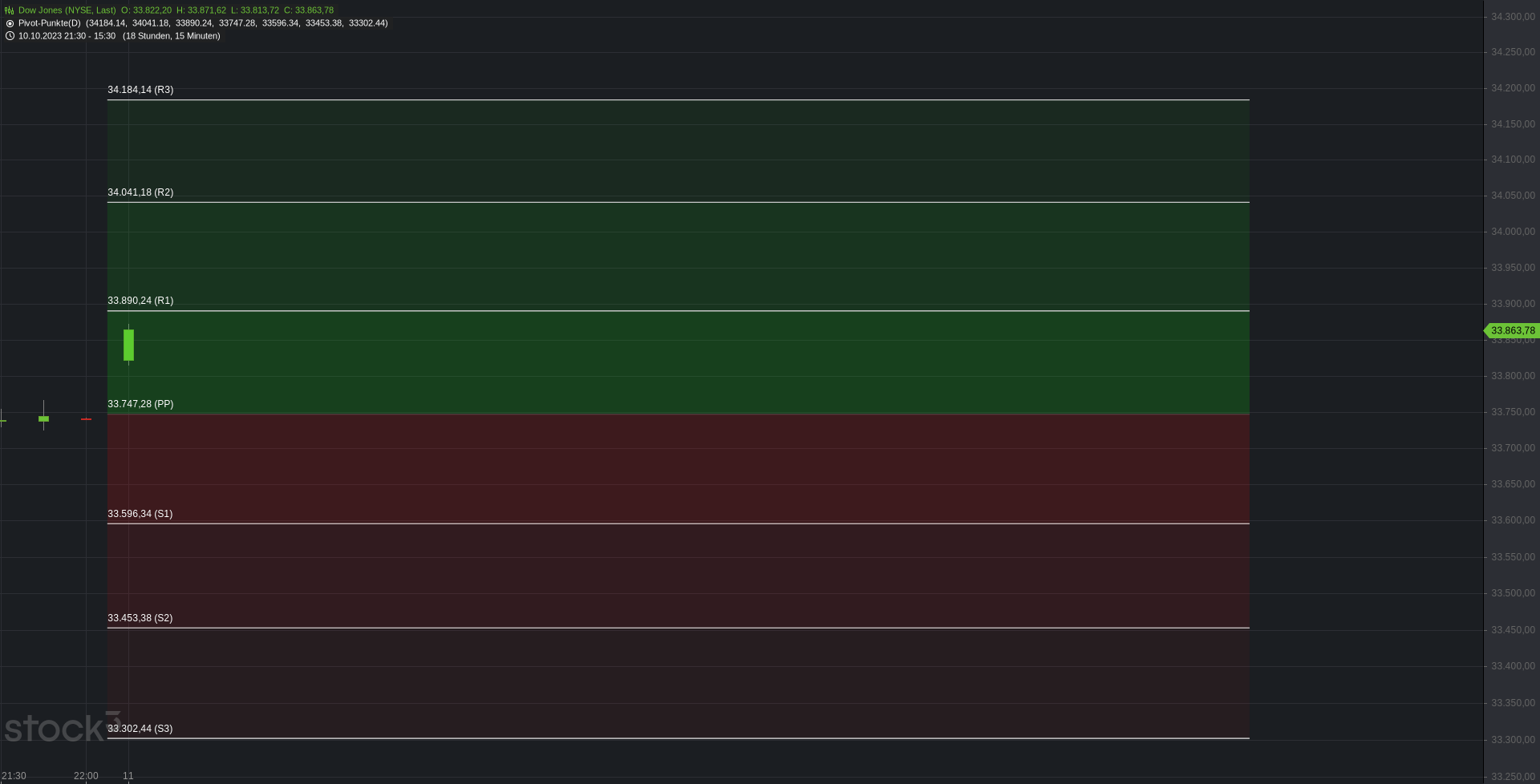Viewport: 1540px width, 784px height.
Task: Select the large green candlestick
Action: tap(128, 345)
